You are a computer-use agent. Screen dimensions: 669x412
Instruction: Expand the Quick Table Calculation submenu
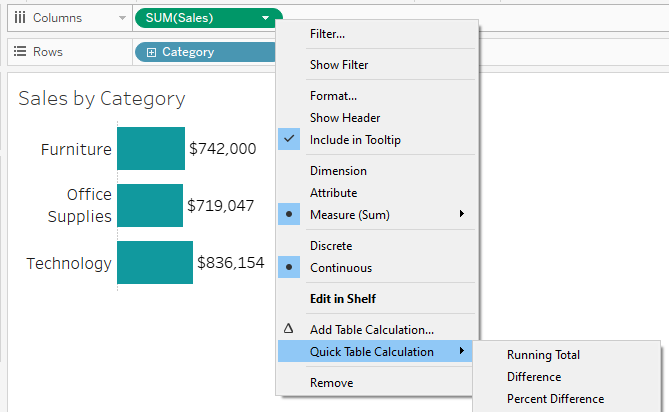372,351
